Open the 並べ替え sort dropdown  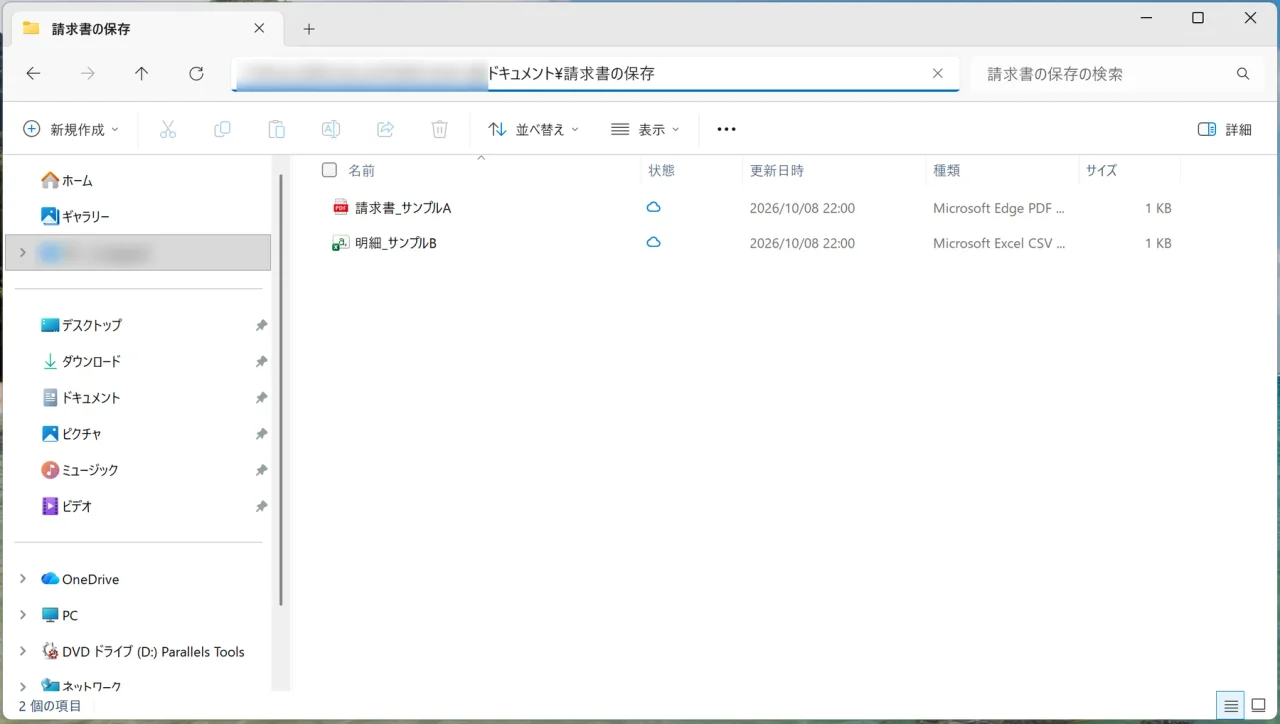tap(533, 129)
